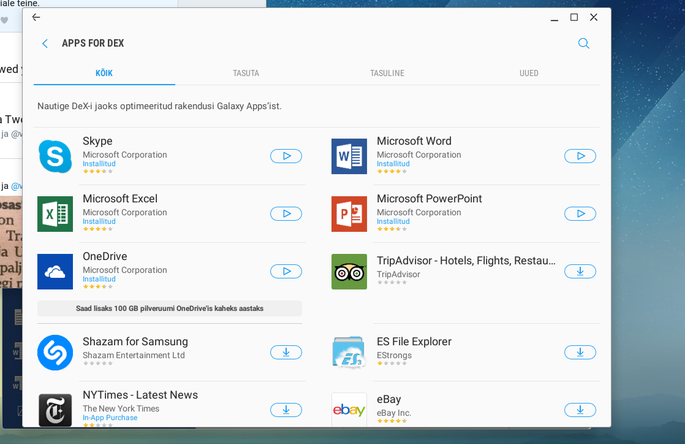Switch to the TASUTA tab

246,73
